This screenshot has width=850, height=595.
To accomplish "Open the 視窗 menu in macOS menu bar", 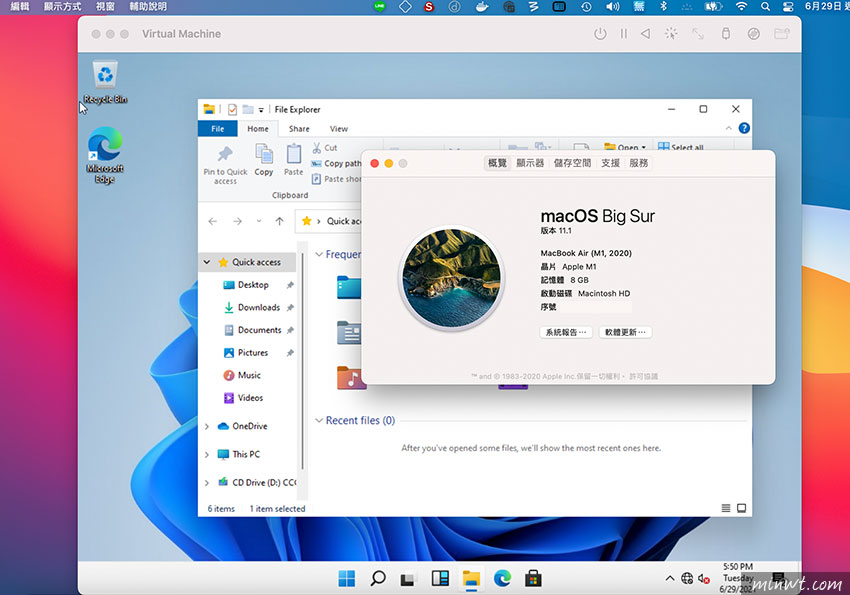I will 105,7.
